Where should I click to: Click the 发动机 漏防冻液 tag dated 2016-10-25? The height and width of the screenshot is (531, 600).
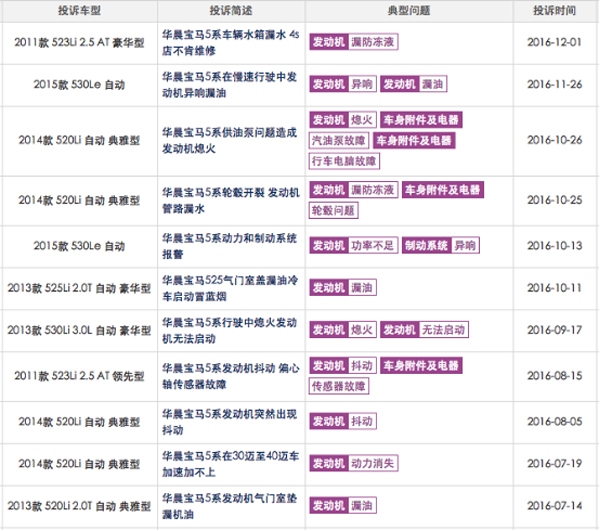354,190
